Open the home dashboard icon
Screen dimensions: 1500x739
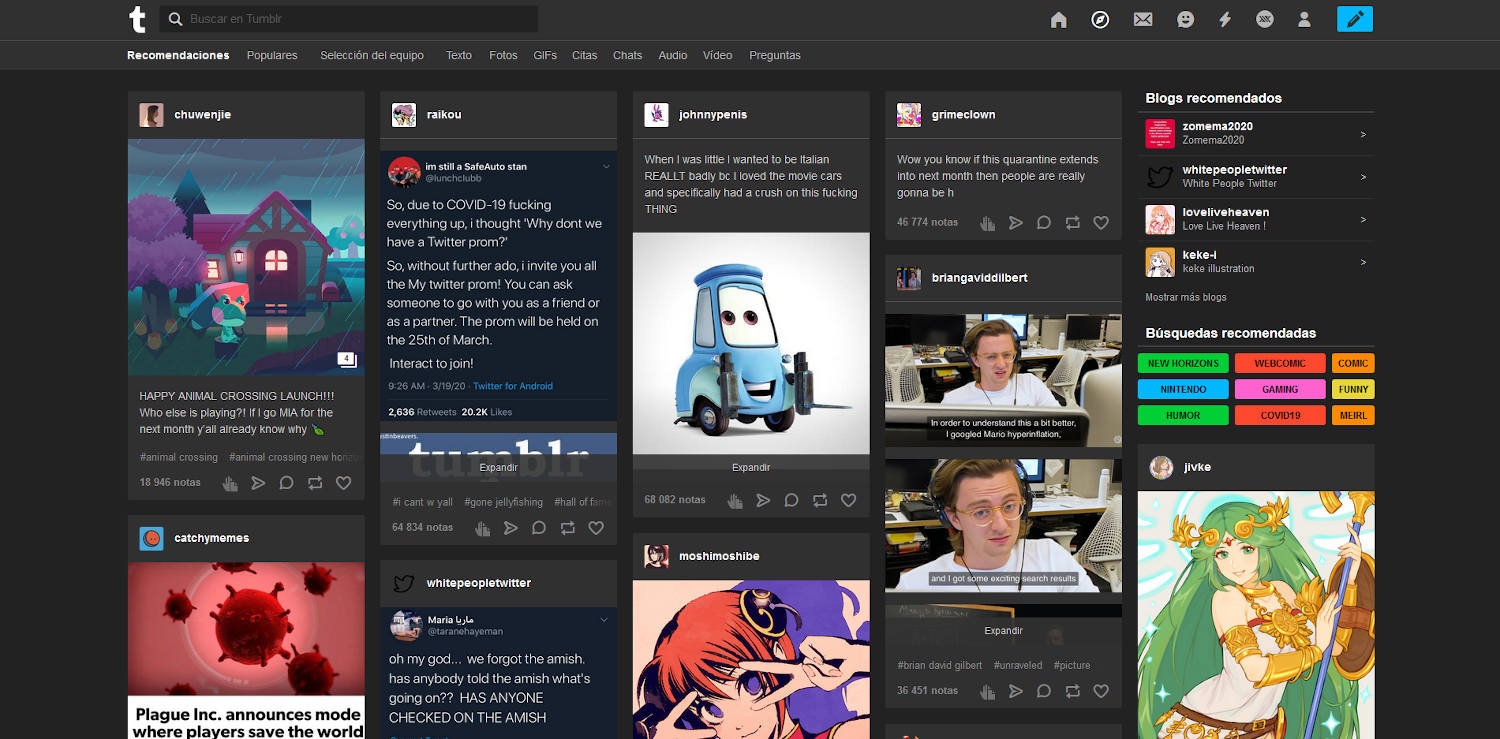coord(1059,20)
